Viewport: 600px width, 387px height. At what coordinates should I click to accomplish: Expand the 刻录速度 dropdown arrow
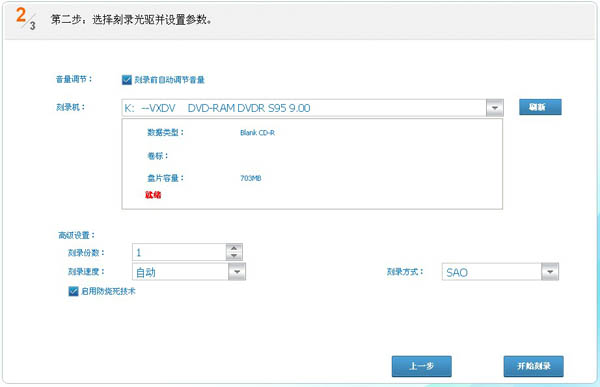tap(237, 272)
